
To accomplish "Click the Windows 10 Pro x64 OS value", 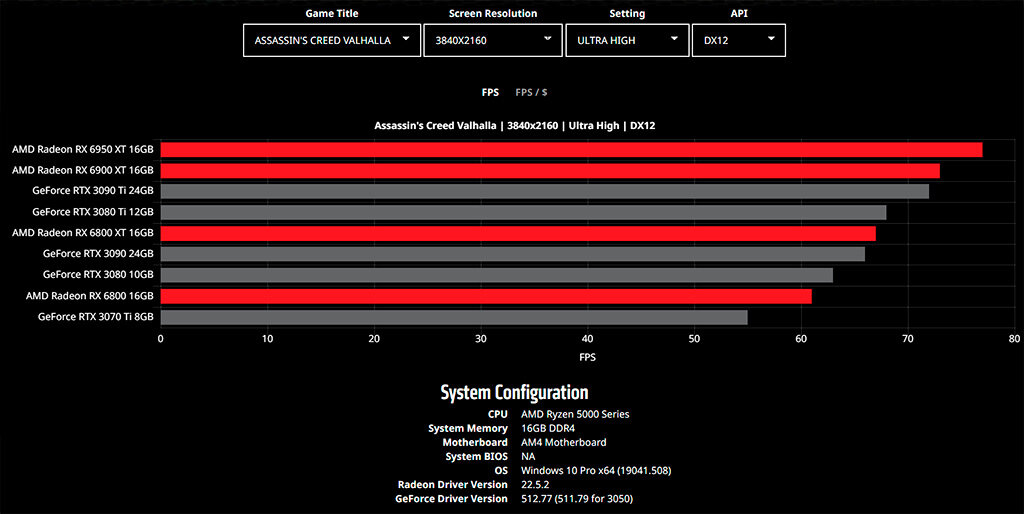I will tap(596, 470).
